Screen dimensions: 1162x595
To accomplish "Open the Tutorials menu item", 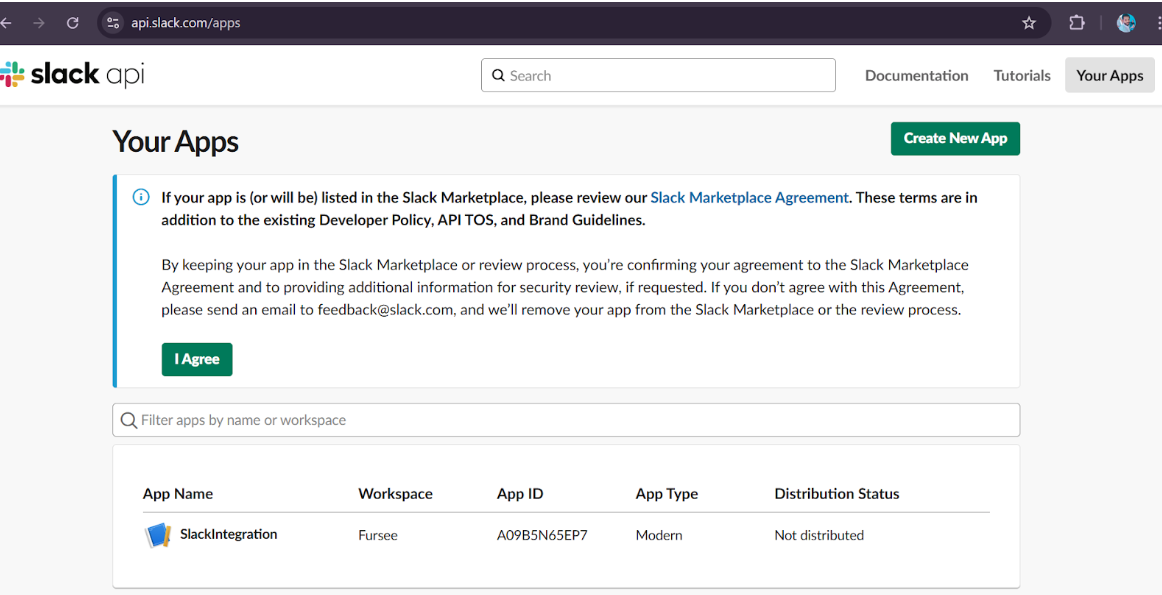I will [x=1022, y=76].
